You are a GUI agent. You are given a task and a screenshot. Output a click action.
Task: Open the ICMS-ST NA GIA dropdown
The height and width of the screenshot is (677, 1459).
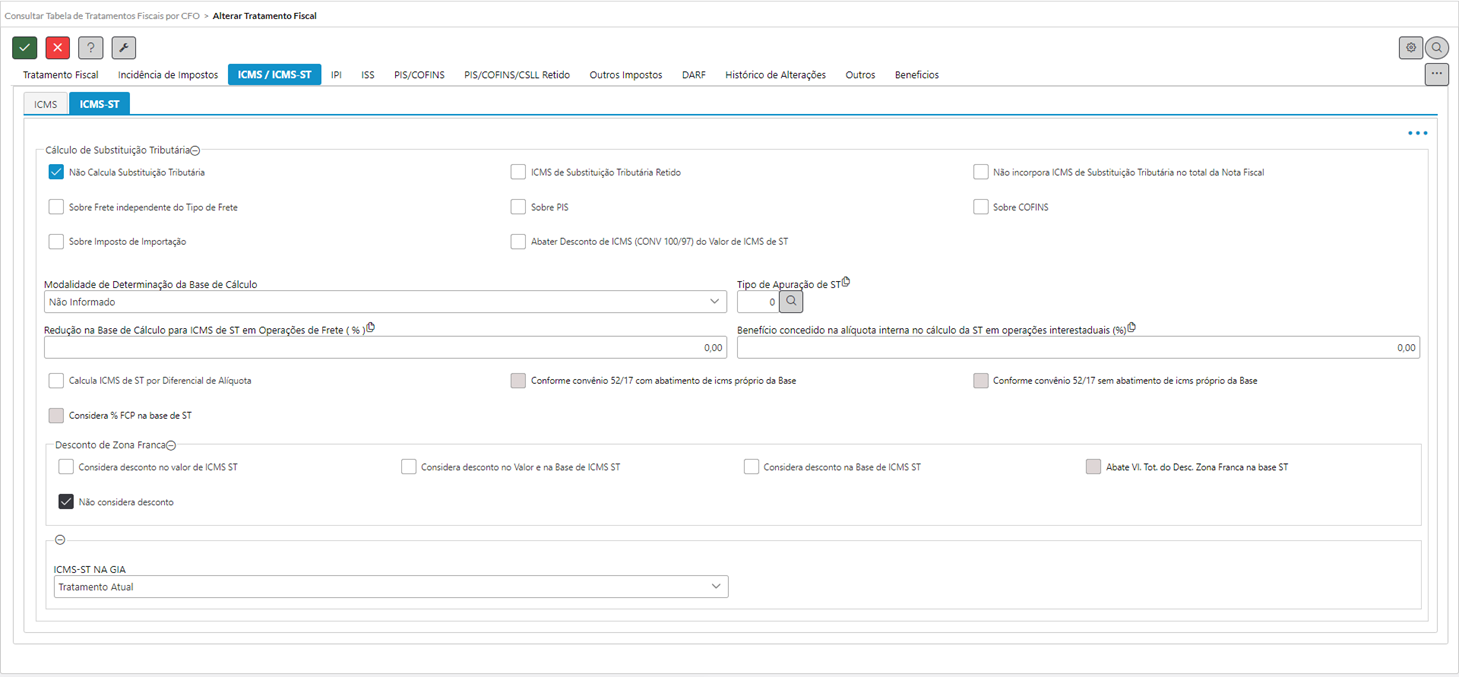(391, 587)
